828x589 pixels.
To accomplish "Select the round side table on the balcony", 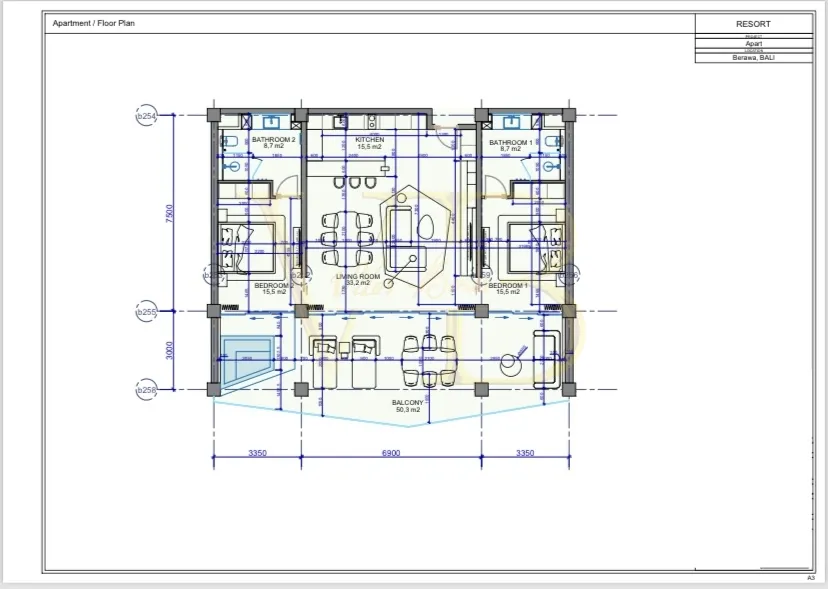I will click(x=516, y=363).
